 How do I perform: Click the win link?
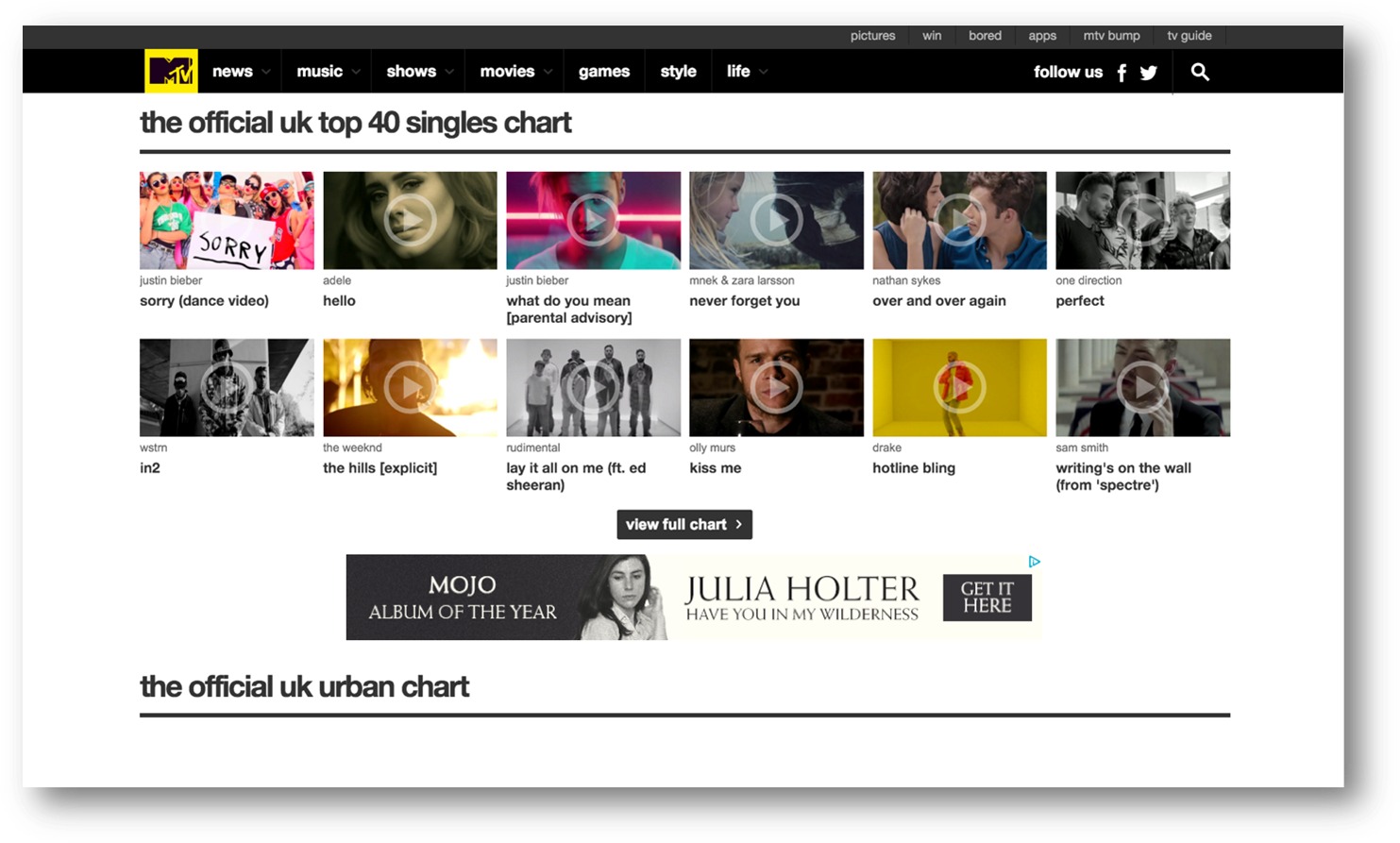tap(932, 36)
